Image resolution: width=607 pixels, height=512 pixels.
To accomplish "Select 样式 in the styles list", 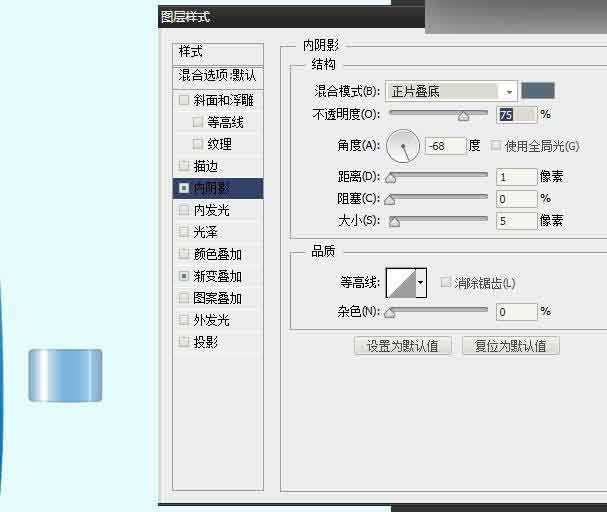I will (x=218, y=52).
